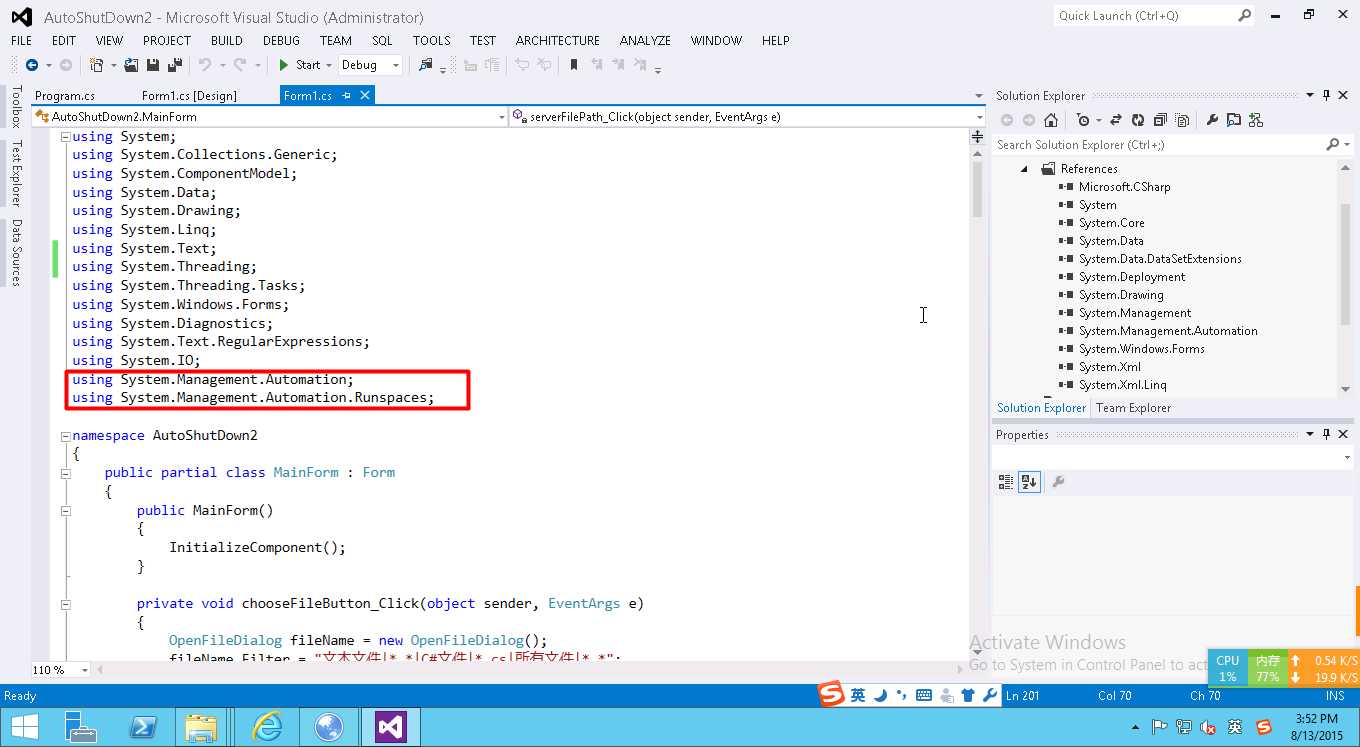Collapse the References node in Solution Explorer

[x=1024, y=169]
